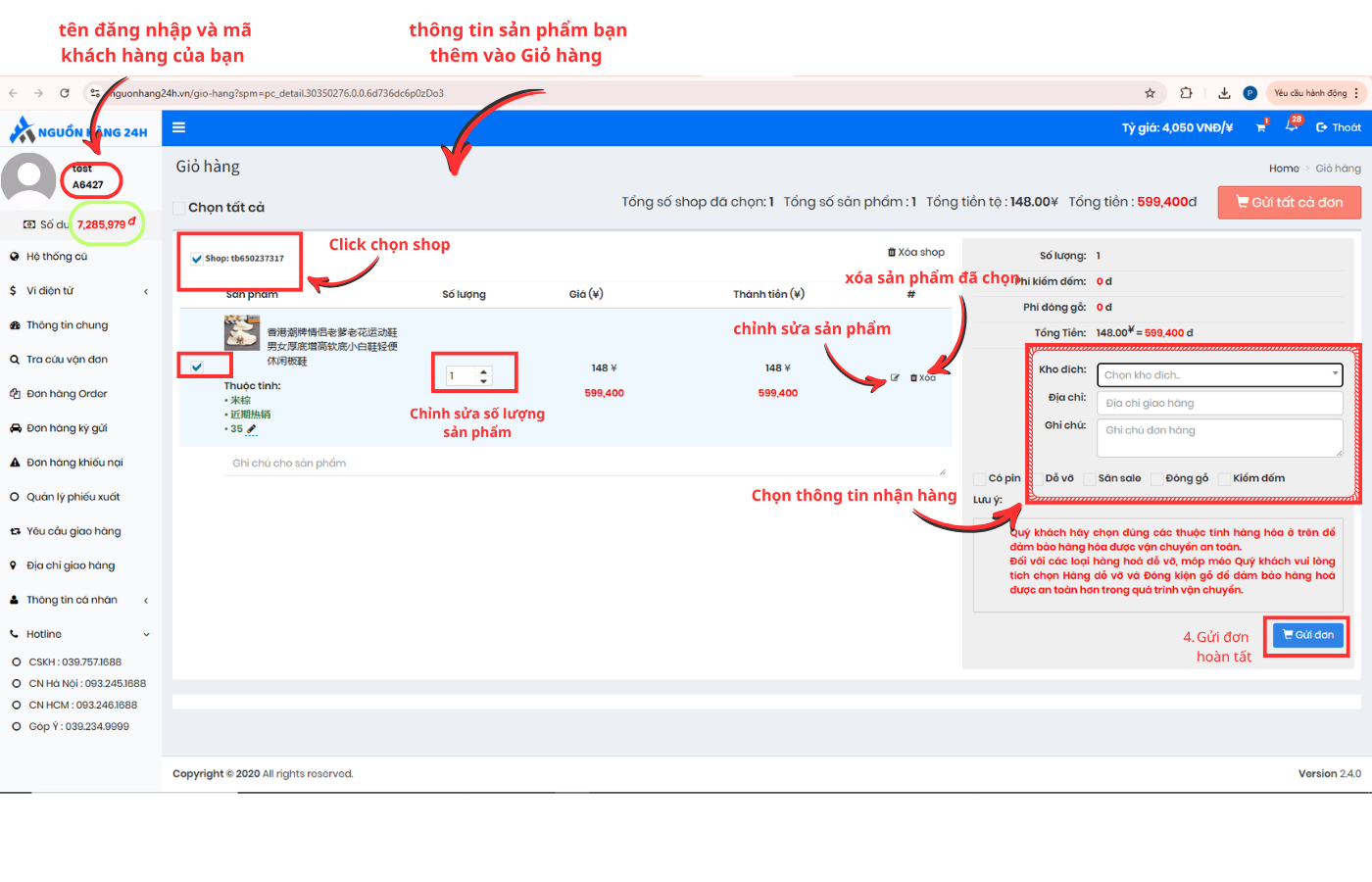
Task: Click the Gửi tất cả đơn button
Action: click(1289, 203)
